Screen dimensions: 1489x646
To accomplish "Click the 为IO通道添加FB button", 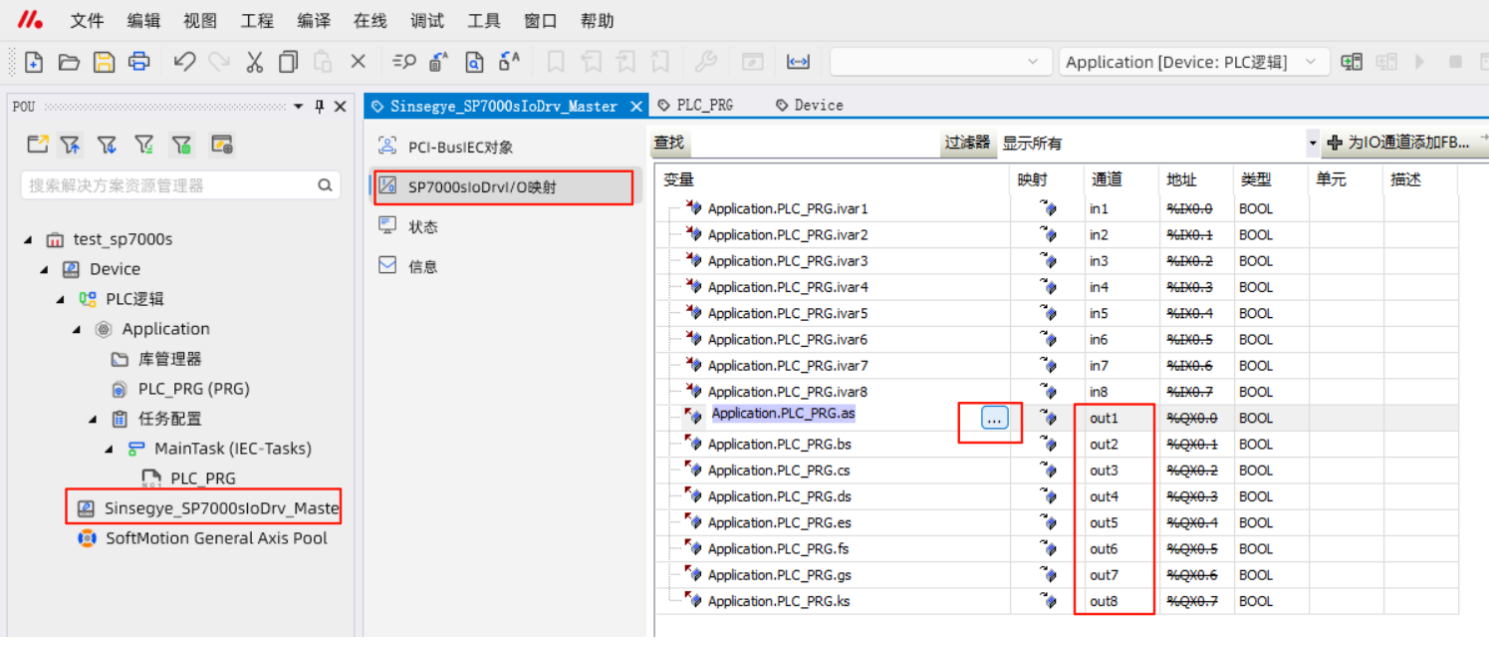I will (1398, 144).
